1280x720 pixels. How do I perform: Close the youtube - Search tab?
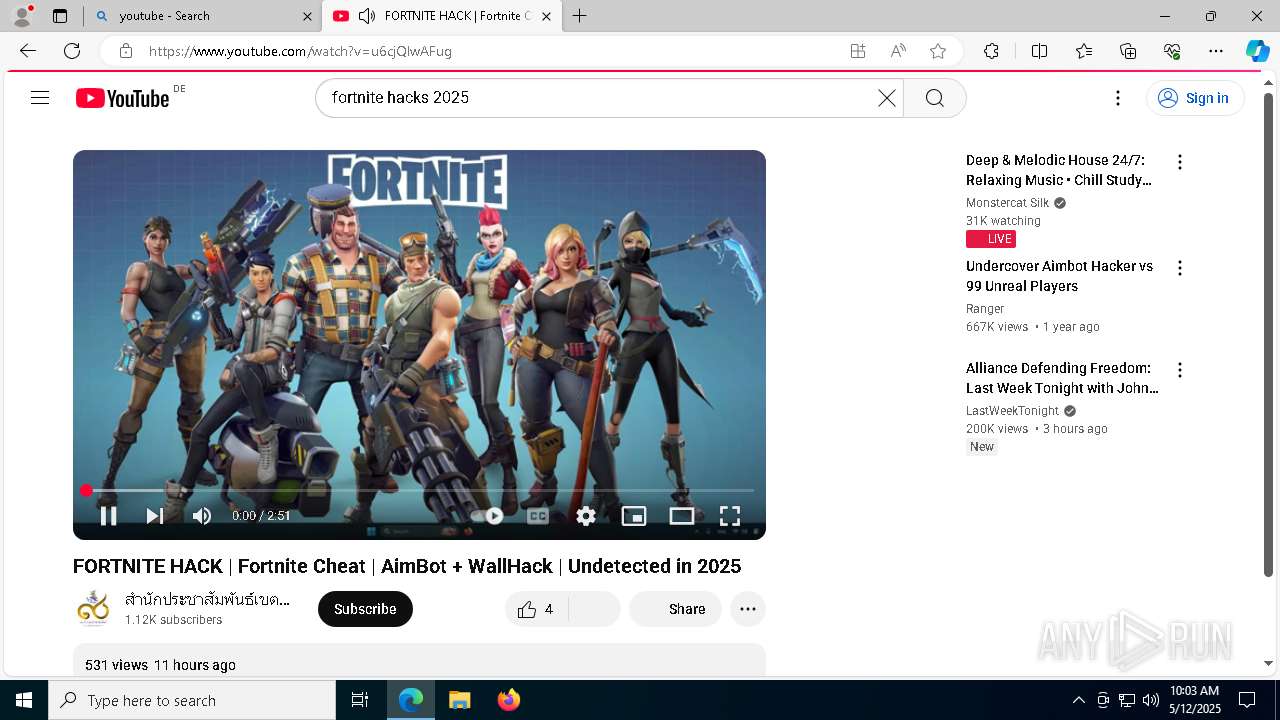coord(307,16)
